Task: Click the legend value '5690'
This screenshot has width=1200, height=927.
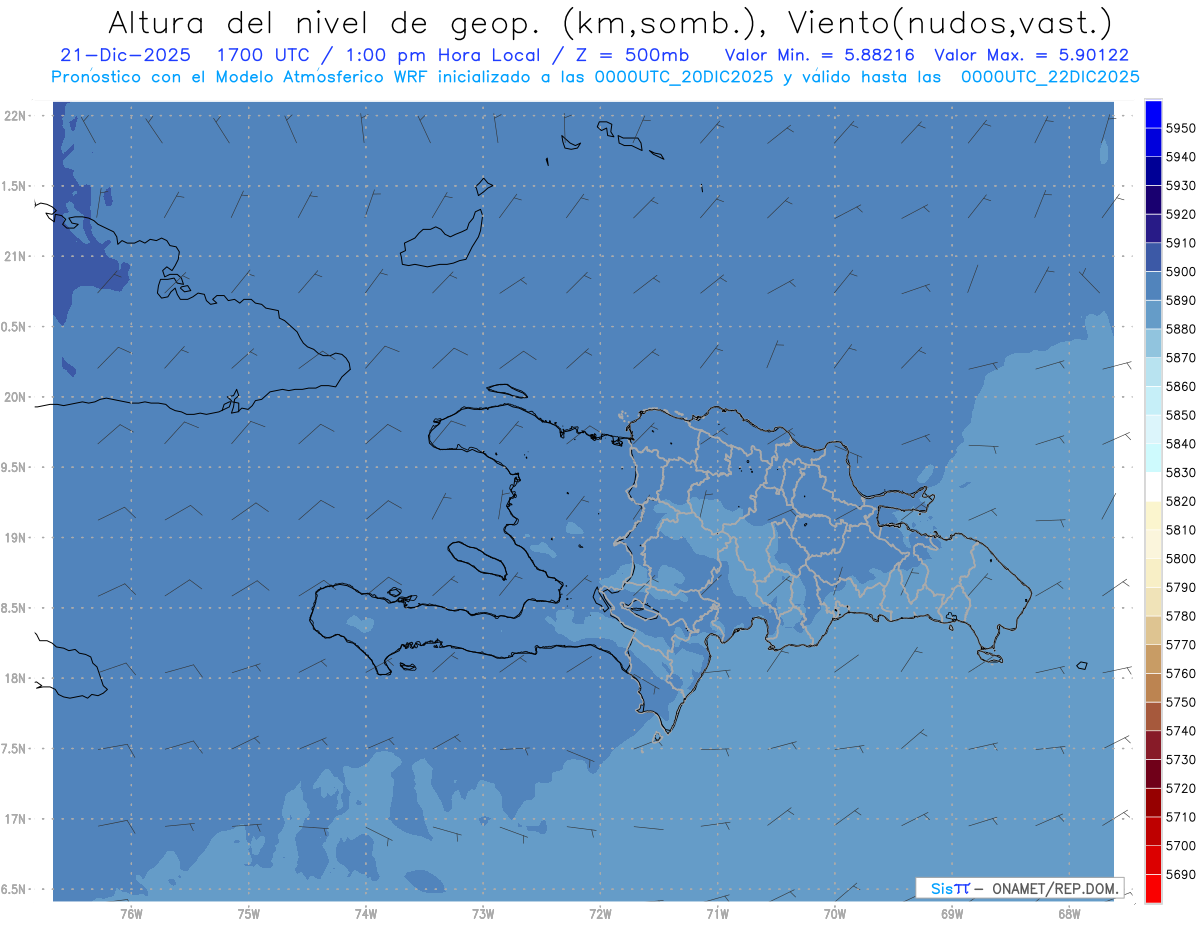Action: [1180, 874]
